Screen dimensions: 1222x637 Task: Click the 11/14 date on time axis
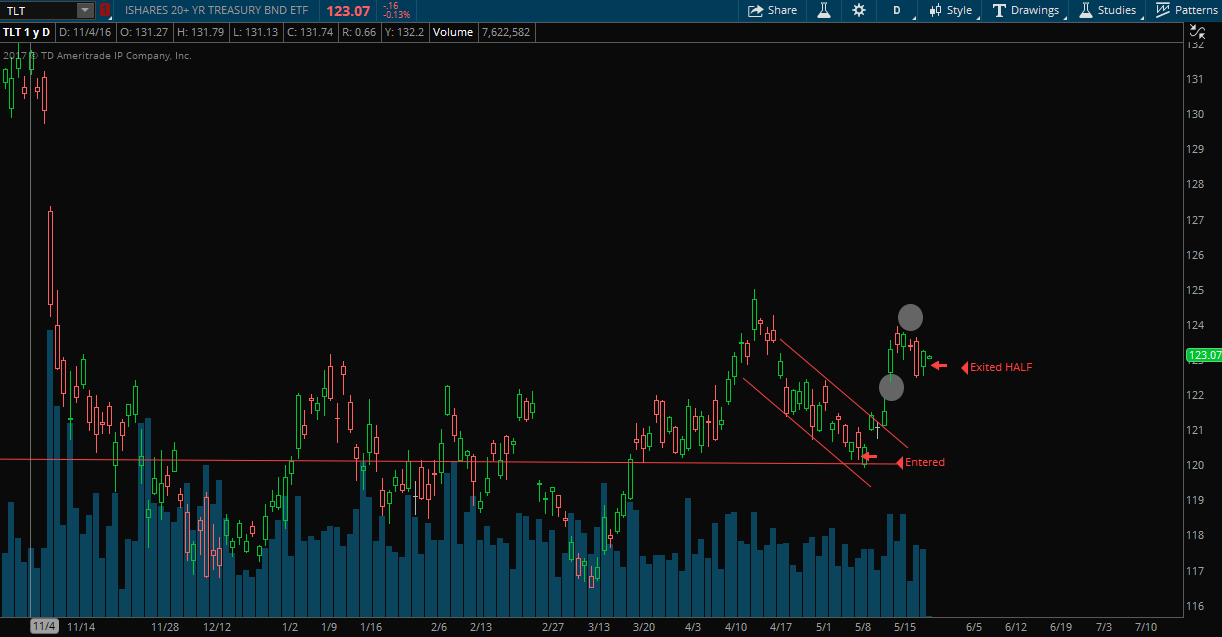tap(81, 627)
